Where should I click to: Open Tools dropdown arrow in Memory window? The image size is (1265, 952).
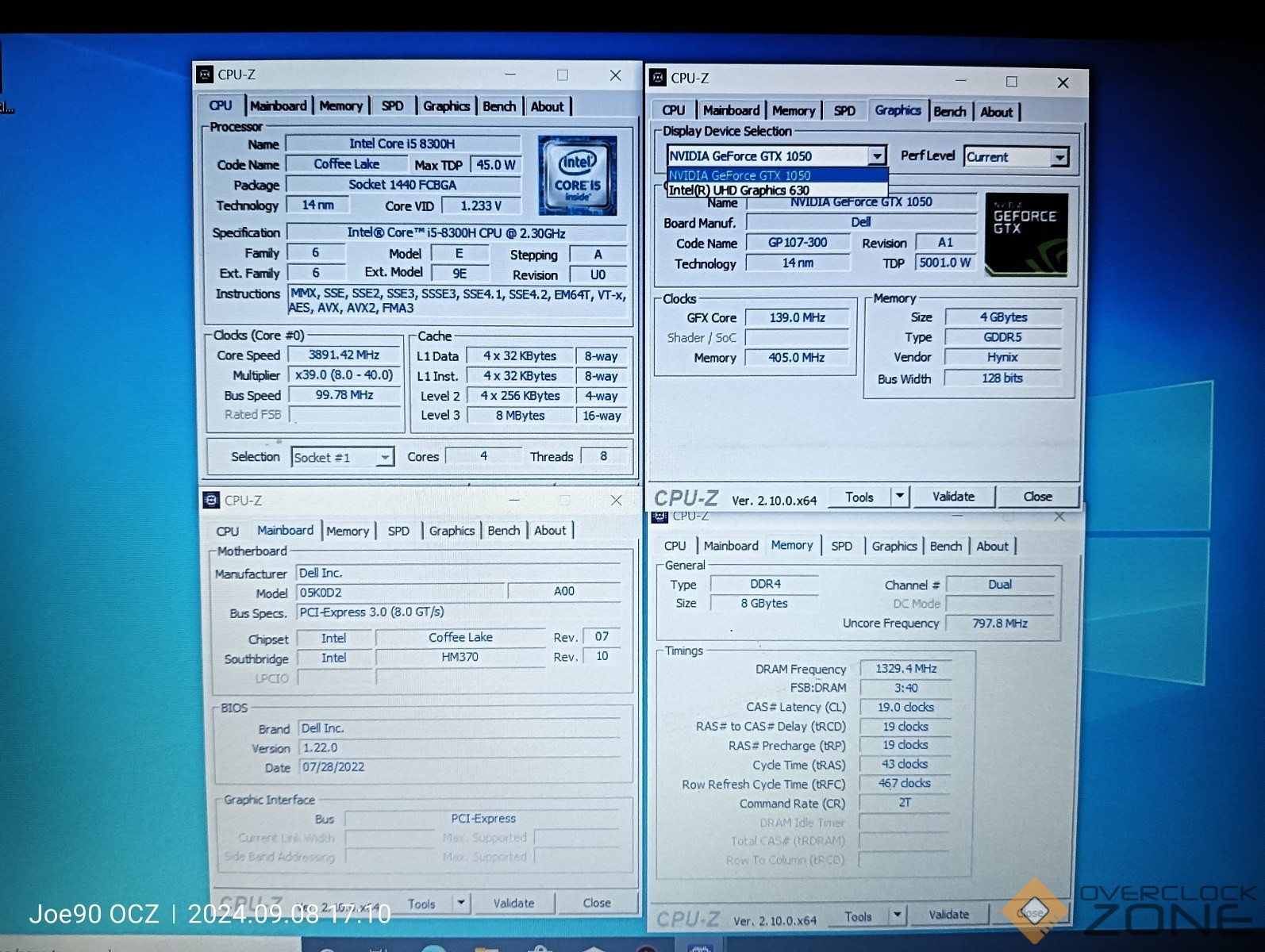pyautogui.click(x=897, y=916)
